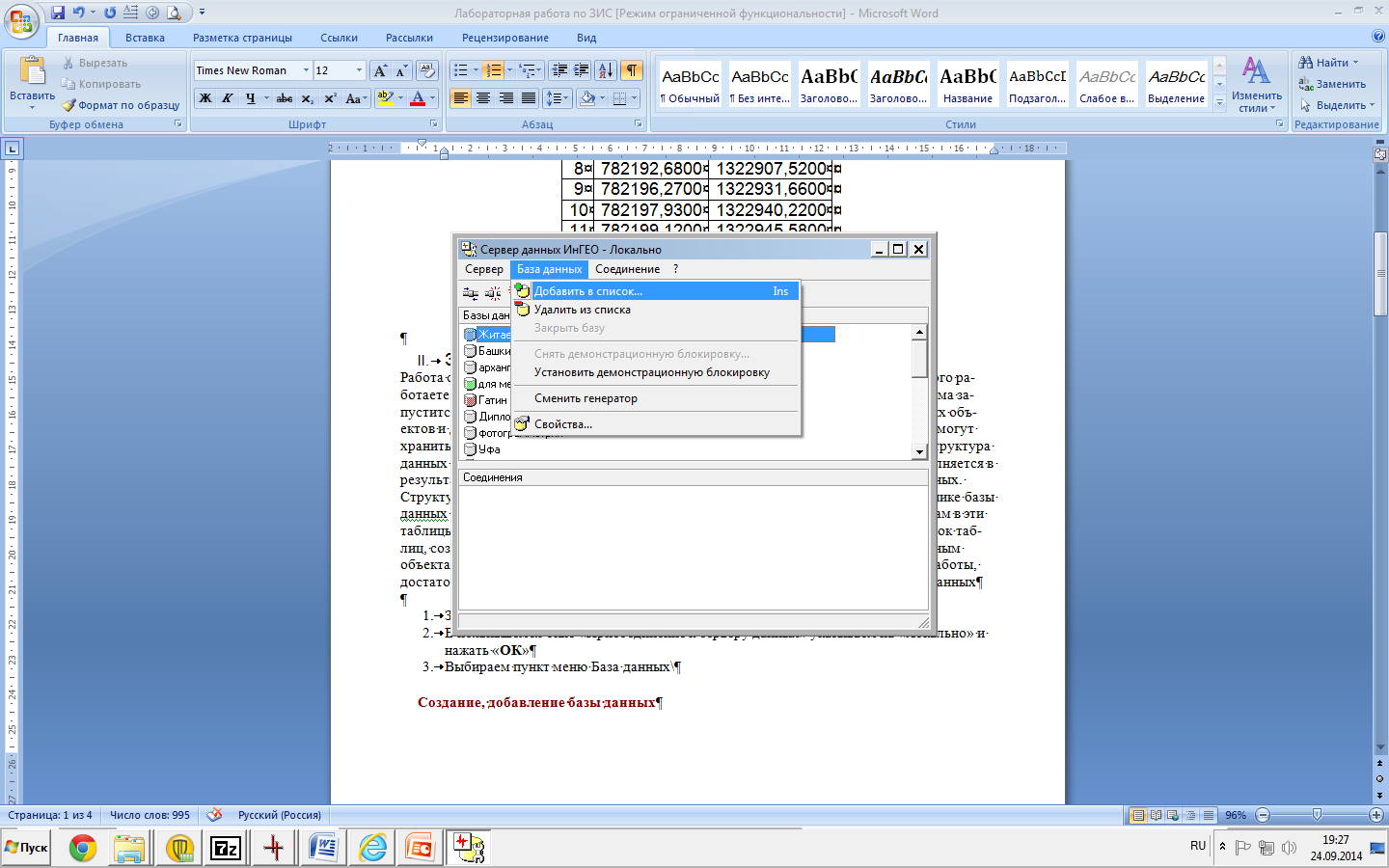
Task: Apply strikethrough formatting (abc icon)
Action: pyautogui.click(x=284, y=98)
